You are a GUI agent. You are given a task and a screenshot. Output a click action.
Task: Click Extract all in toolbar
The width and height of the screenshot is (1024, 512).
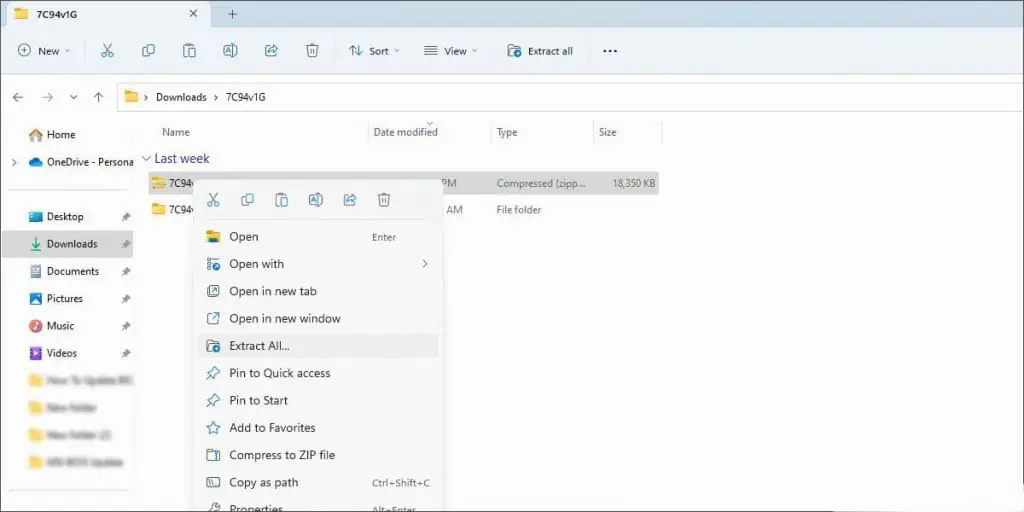[540, 51]
